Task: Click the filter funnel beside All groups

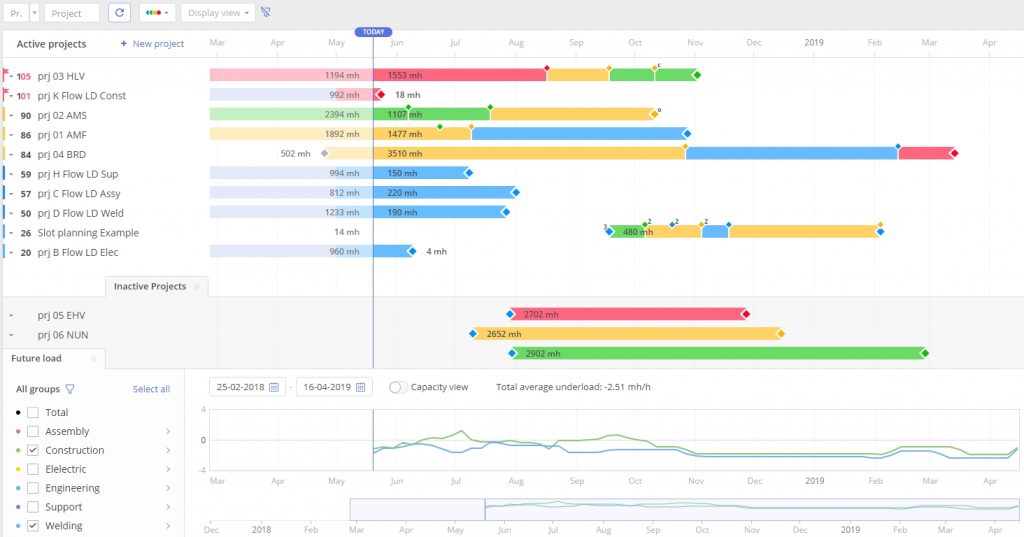Action: pyautogui.click(x=70, y=389)
